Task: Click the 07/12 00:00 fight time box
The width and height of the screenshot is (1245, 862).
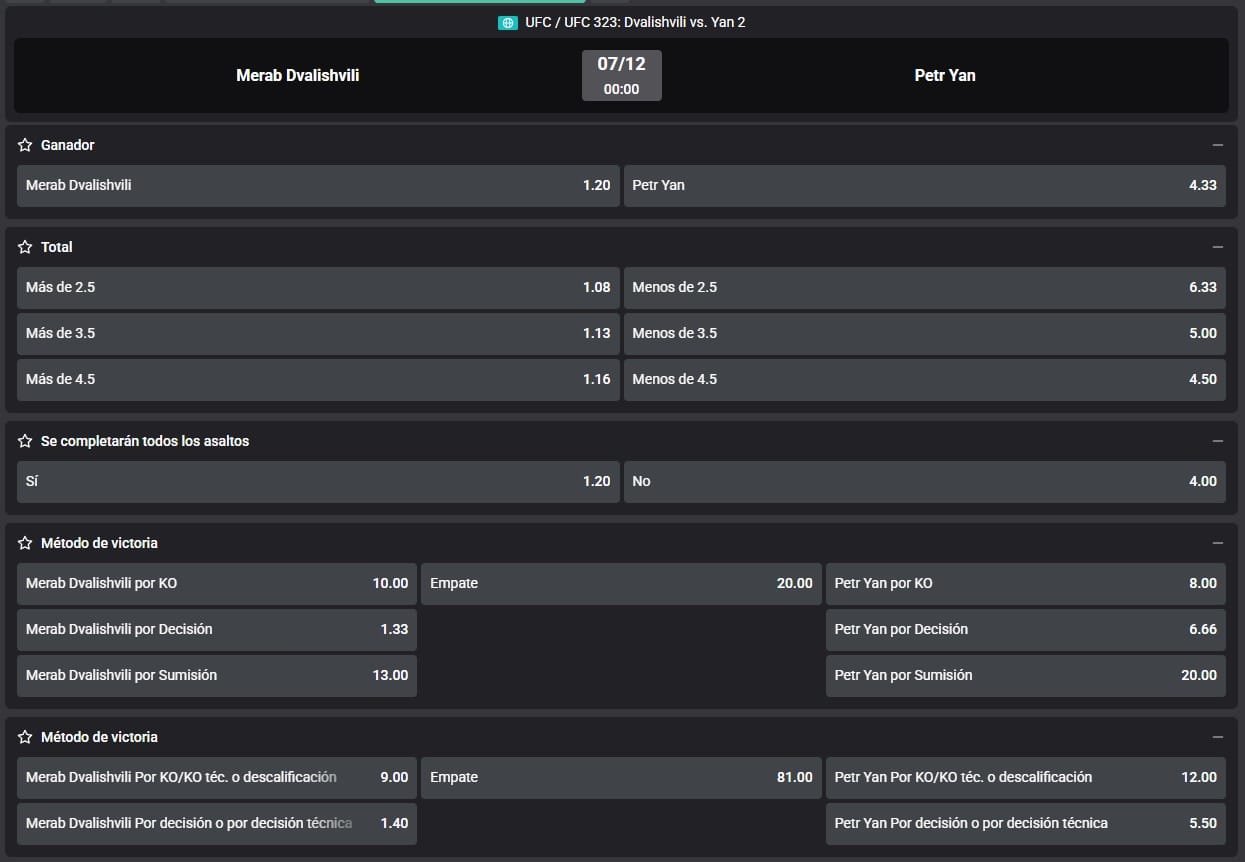Action: 621,76
